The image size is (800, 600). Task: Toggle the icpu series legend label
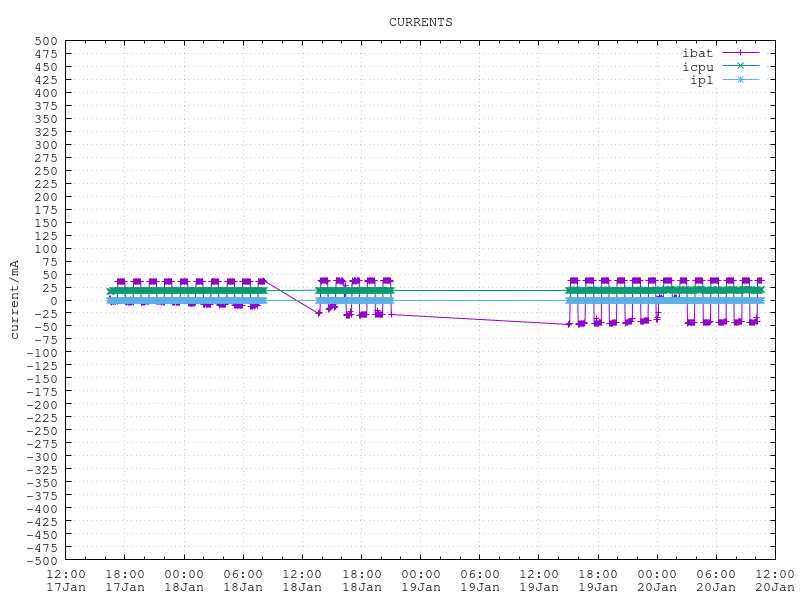tap(697, 66)
